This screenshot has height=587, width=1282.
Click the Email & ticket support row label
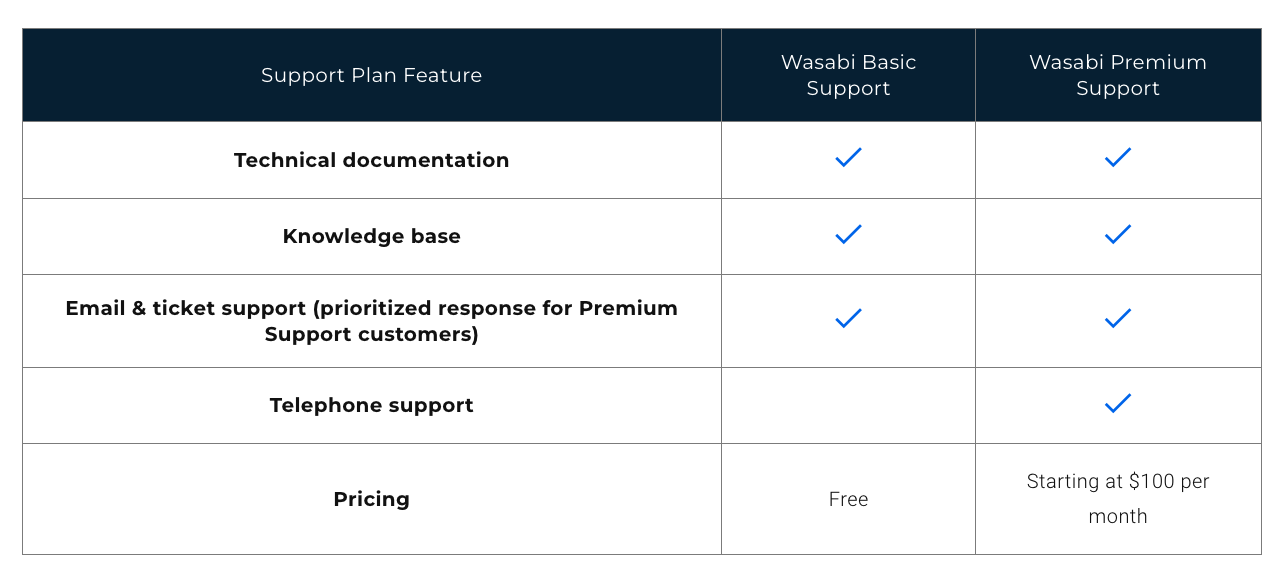point(371,321)
